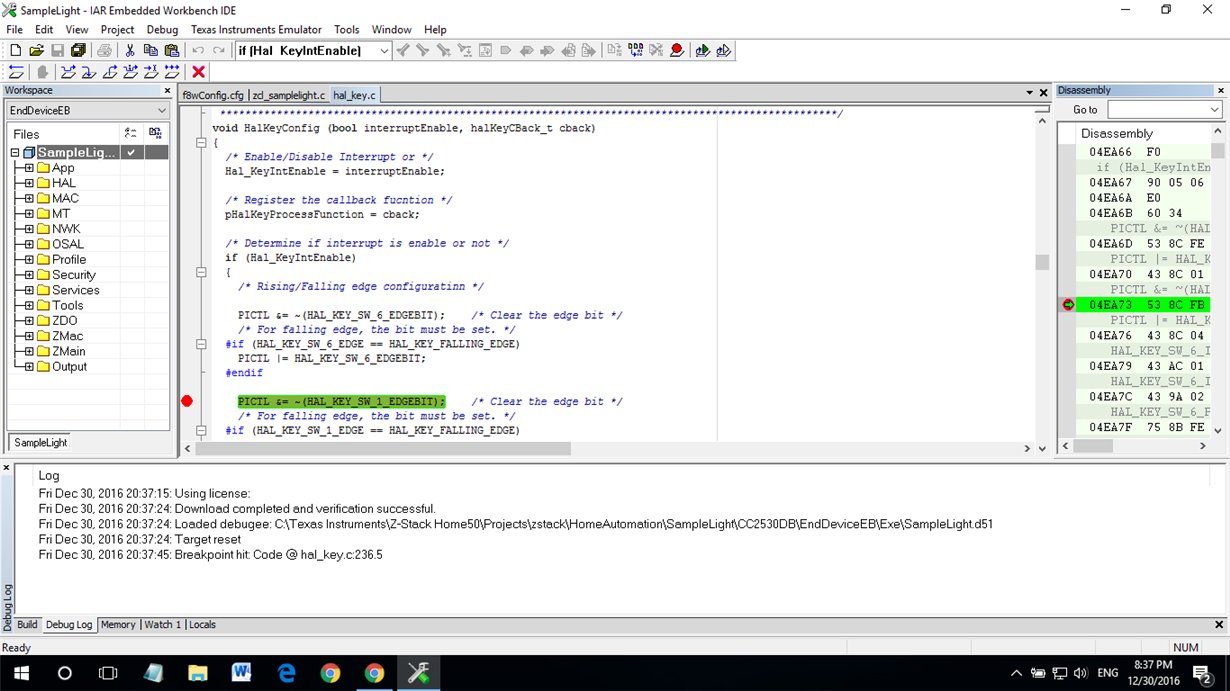
Task: Open Microsoft Edge from the taskbar
Action: (x=286, y=673)
